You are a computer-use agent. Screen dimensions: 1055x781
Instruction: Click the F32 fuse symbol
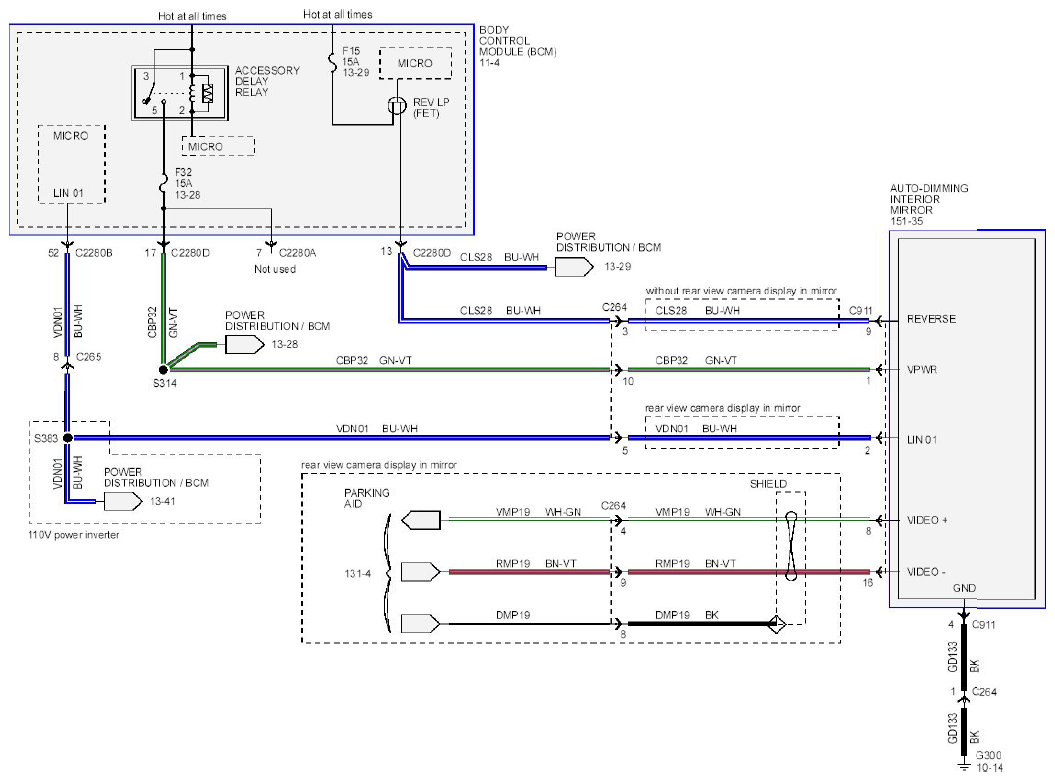pos(163,183)
